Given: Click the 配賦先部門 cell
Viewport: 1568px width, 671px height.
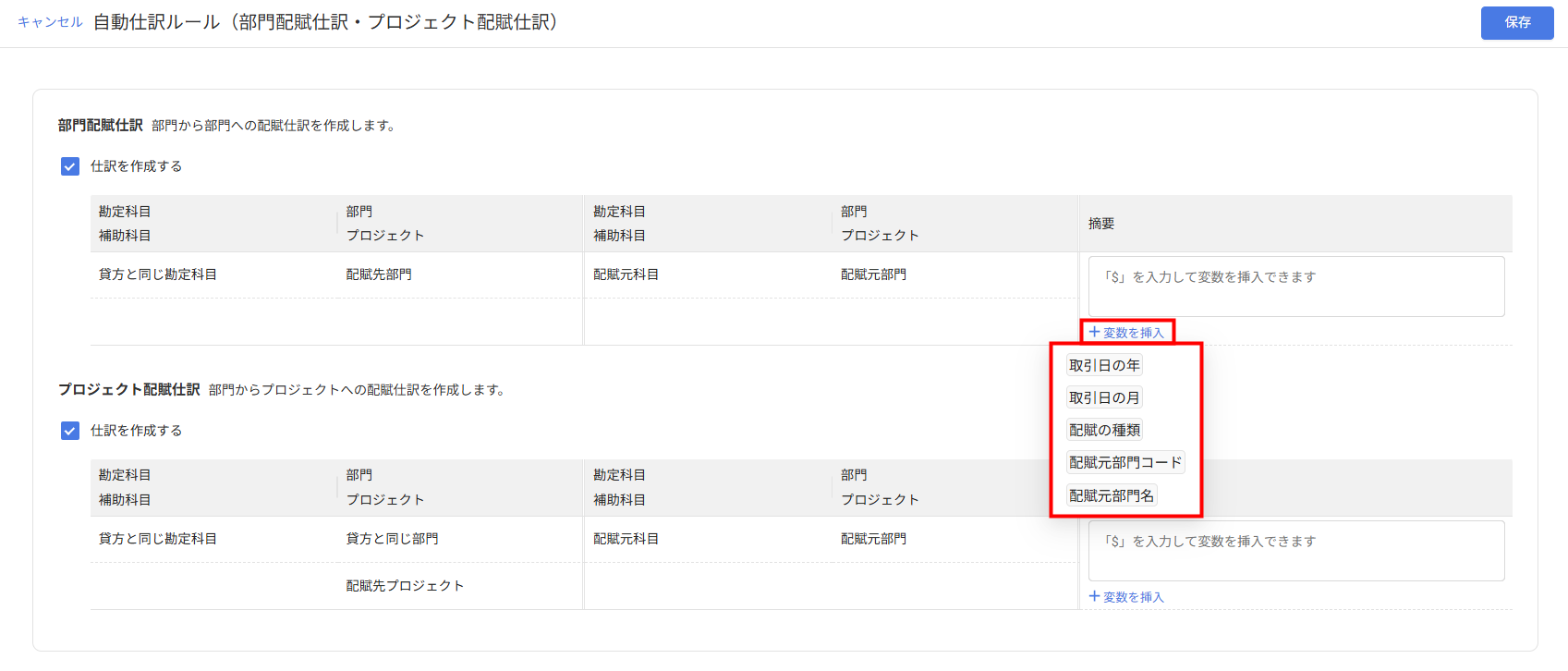Looking at the screenshot, I should coord(379,274).
